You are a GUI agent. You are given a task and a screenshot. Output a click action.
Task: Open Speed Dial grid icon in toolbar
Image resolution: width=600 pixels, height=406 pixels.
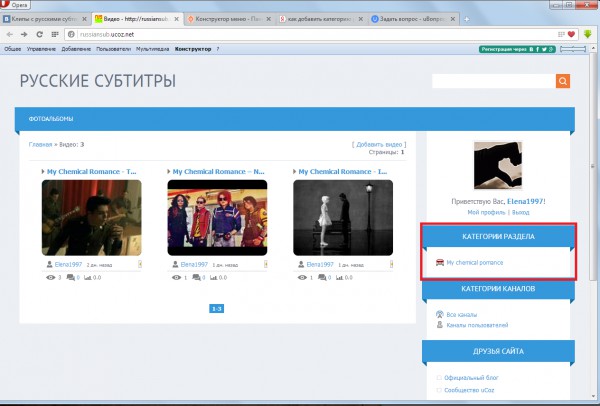[x=55, y=34]
